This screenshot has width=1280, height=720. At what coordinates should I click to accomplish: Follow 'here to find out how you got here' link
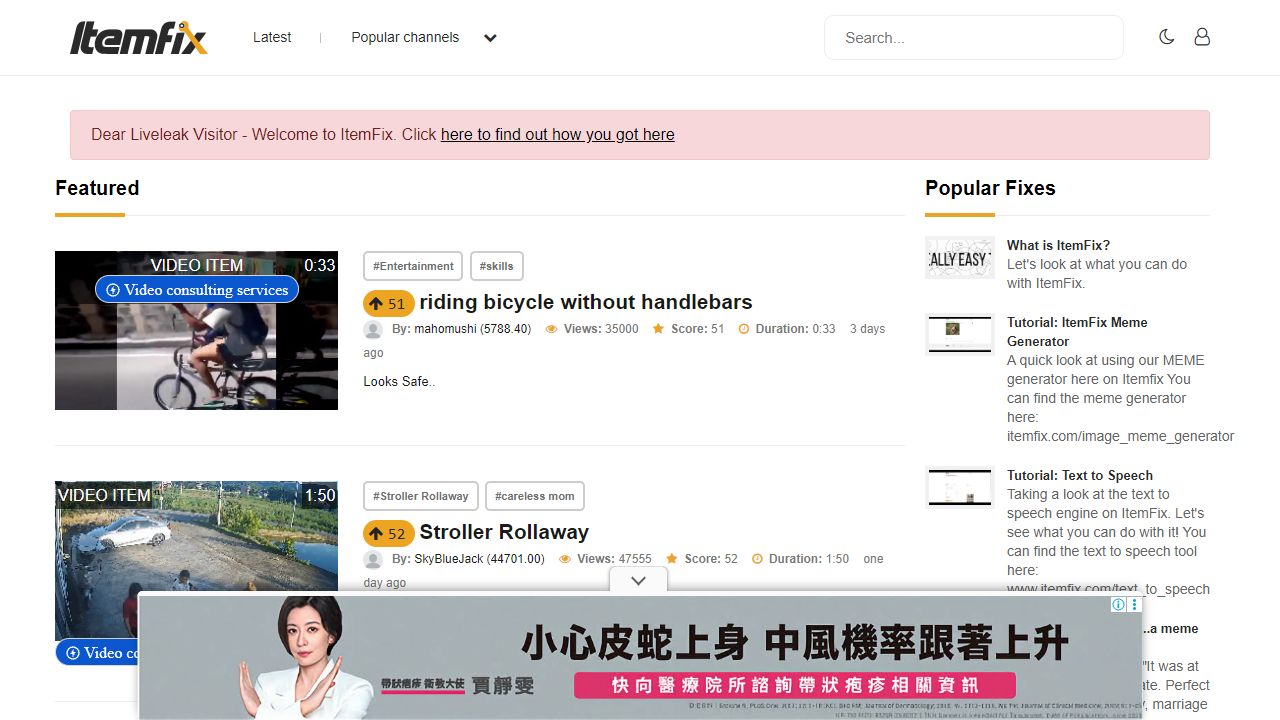pos(557,134)
